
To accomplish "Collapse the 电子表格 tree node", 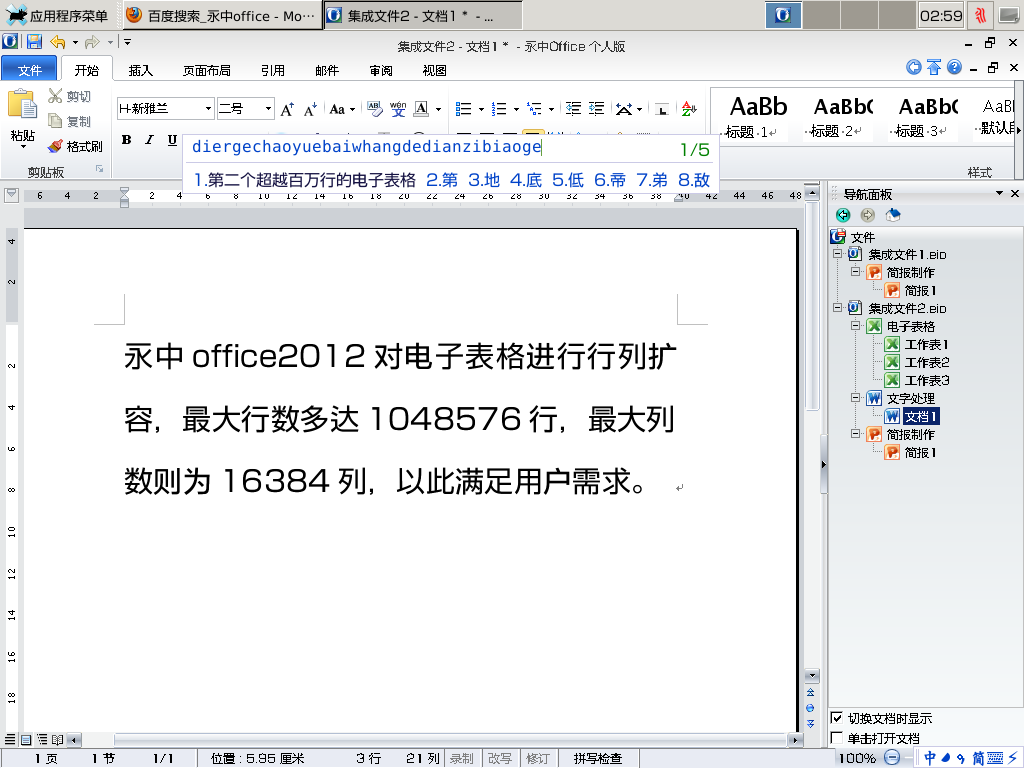I will click(856, 325).
